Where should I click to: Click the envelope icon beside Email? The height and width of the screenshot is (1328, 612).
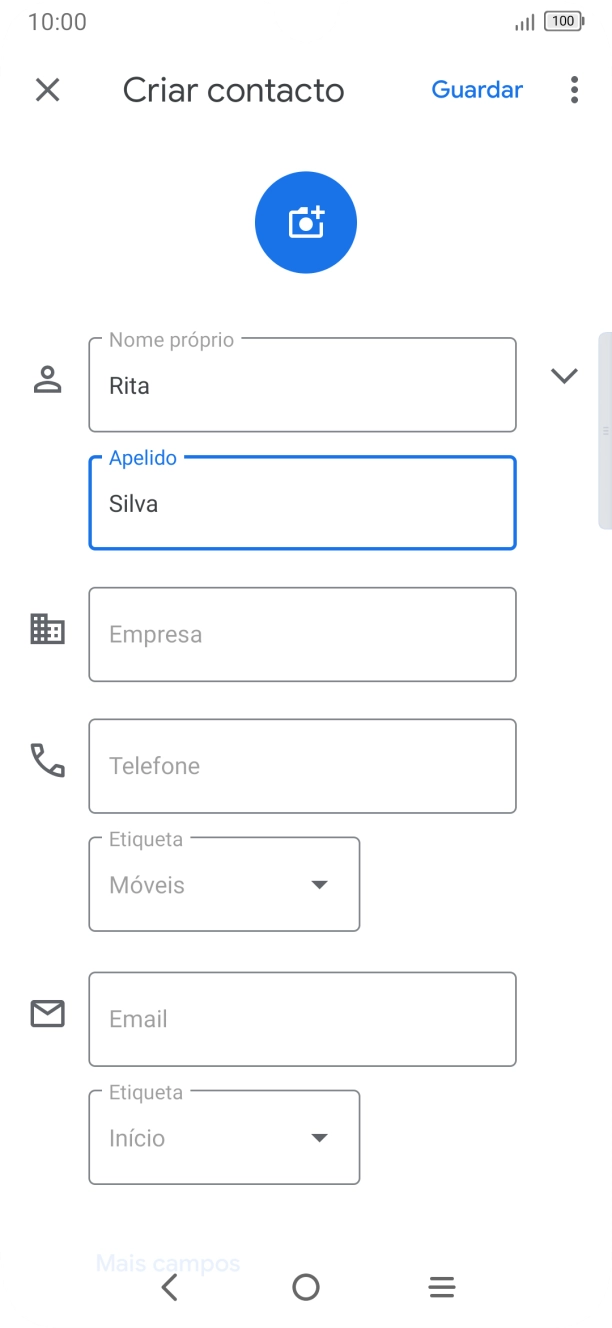47,1013
